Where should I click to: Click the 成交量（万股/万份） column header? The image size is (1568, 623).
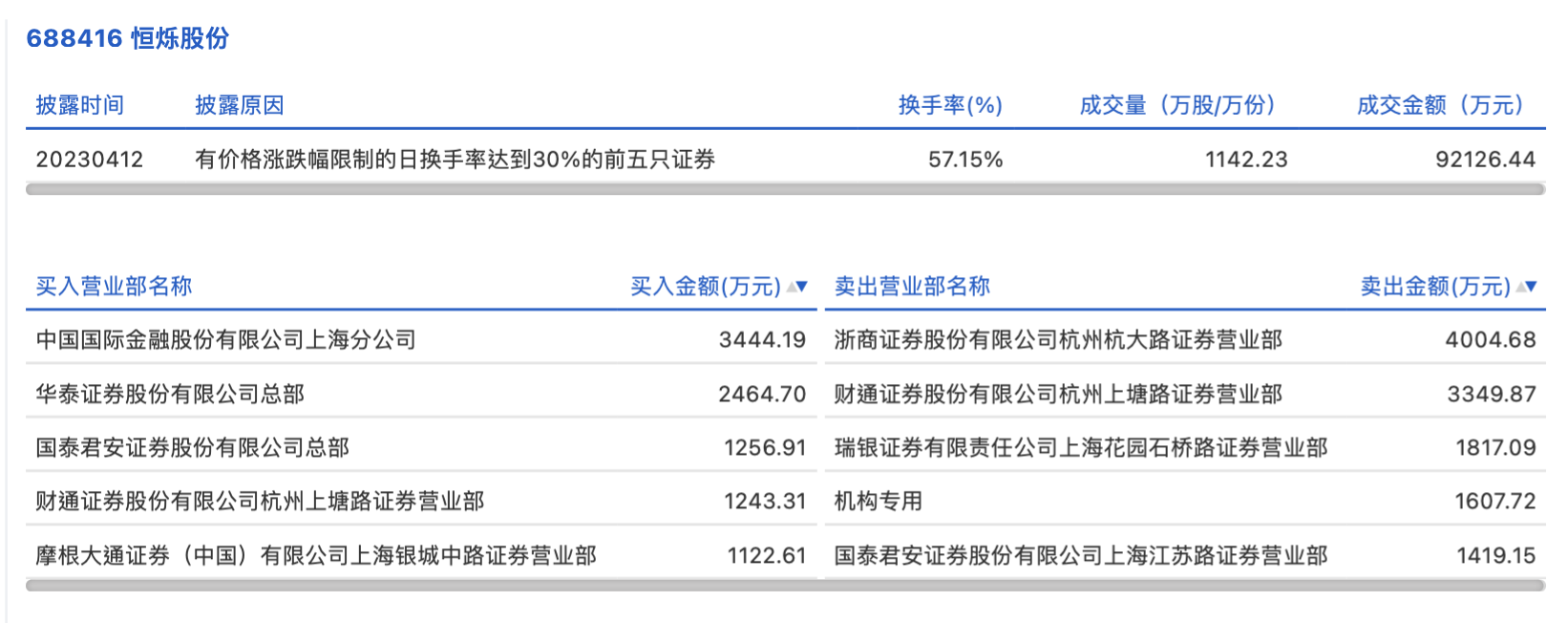[1177, 105]
